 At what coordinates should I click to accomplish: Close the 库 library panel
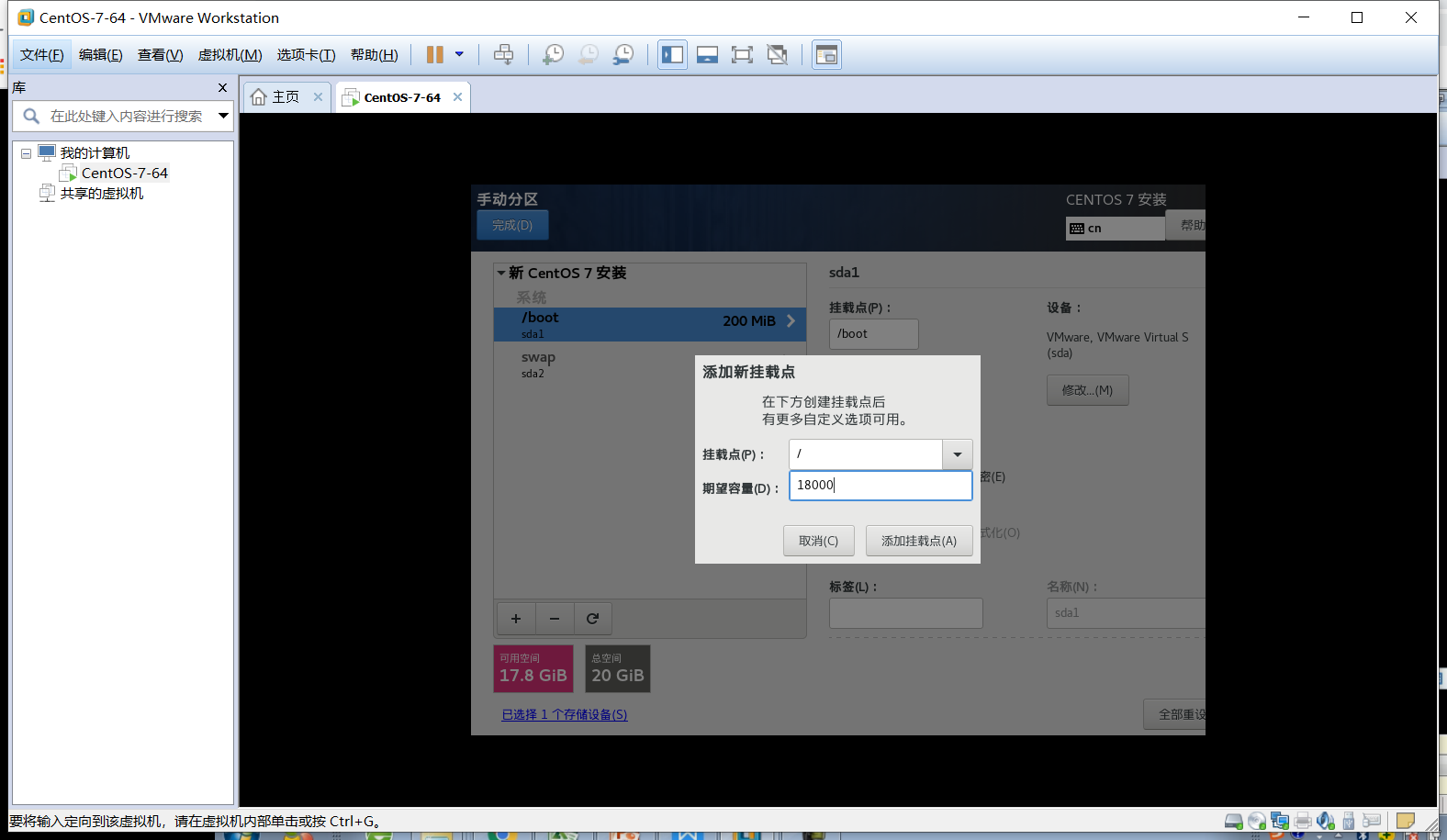coord(222,88)
